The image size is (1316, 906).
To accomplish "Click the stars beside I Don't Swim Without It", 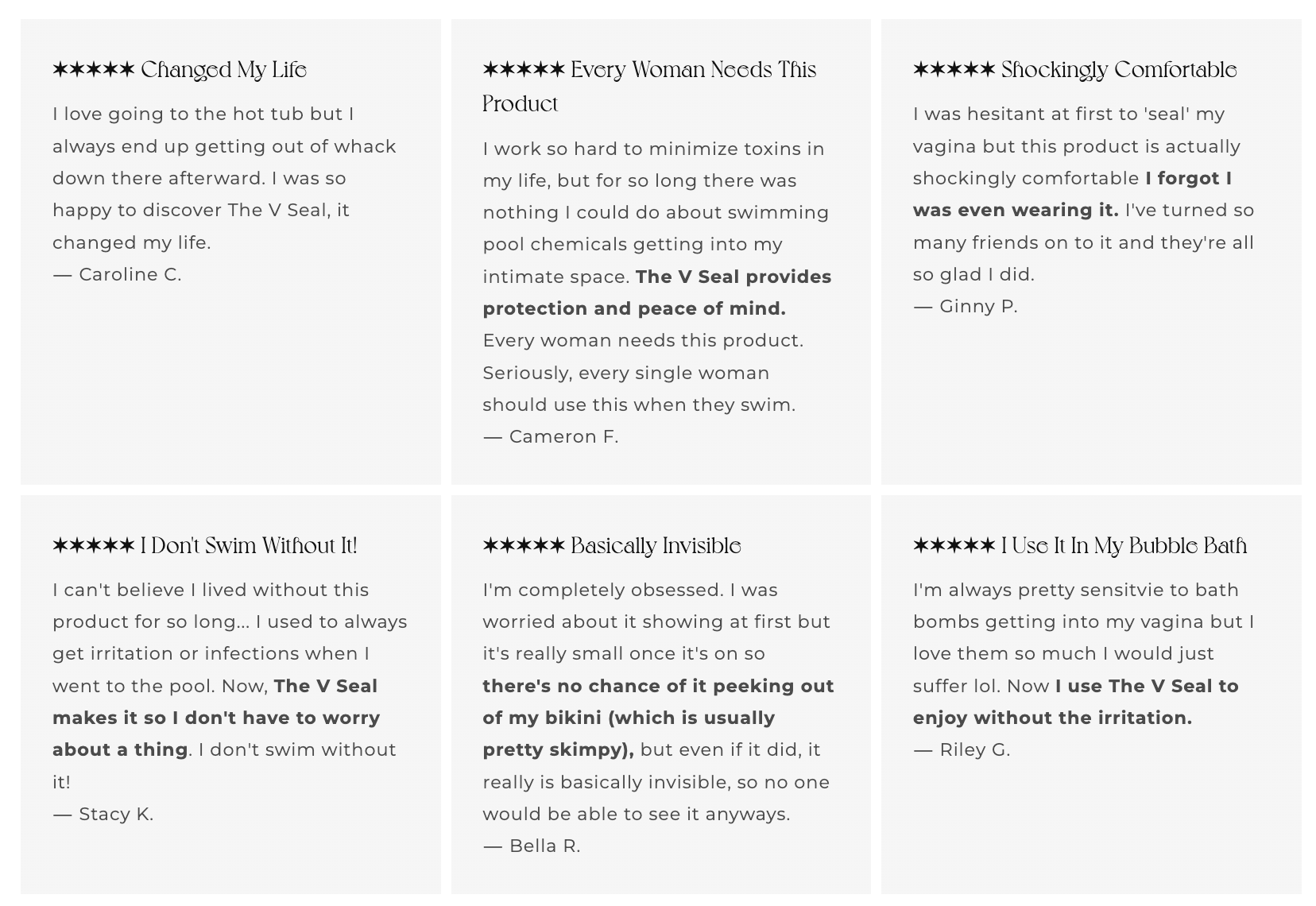I will coord(93,546).
